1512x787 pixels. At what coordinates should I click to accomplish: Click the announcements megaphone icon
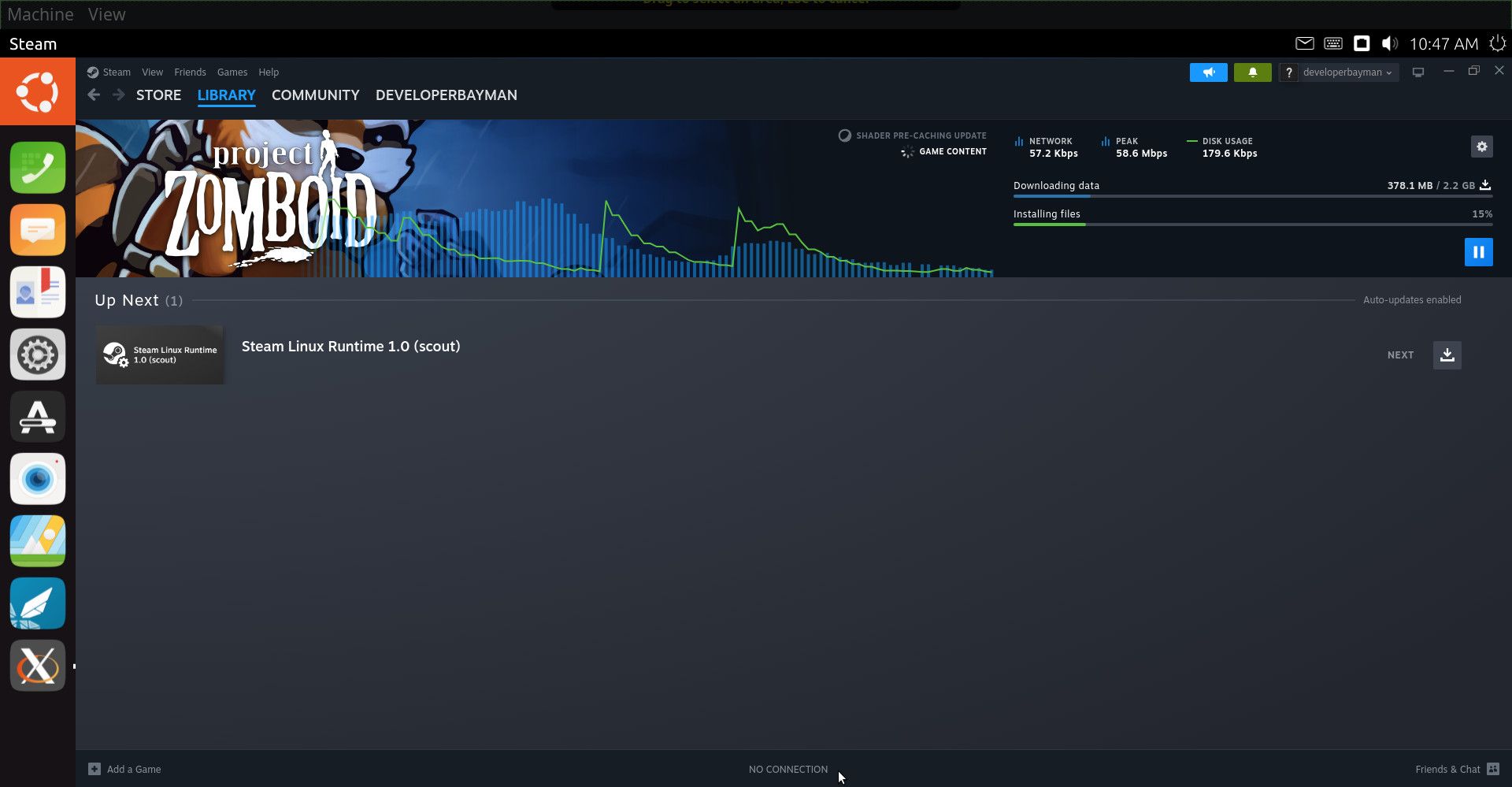(1208, 72)
